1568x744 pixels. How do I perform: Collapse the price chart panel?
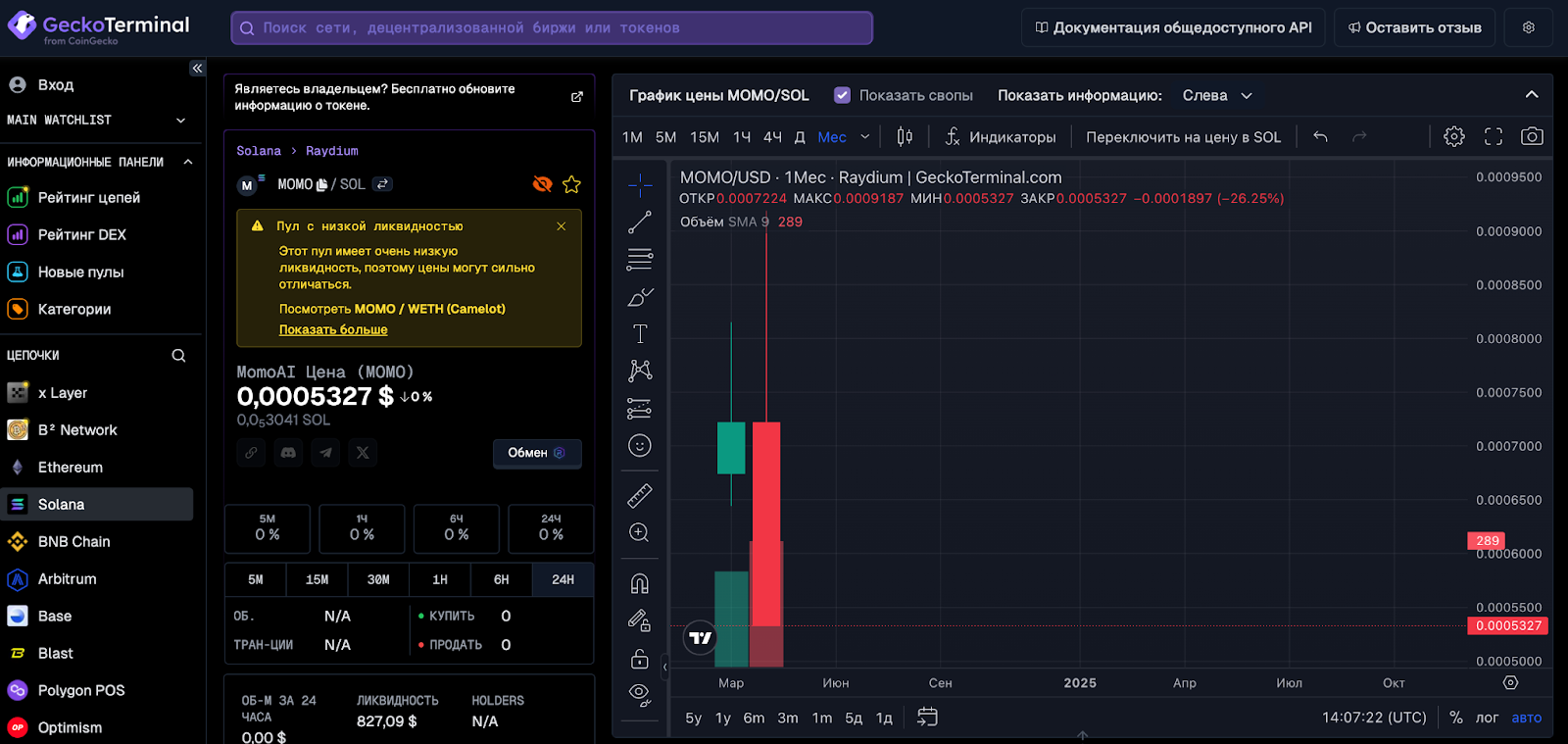click(x=1532, y=95)
